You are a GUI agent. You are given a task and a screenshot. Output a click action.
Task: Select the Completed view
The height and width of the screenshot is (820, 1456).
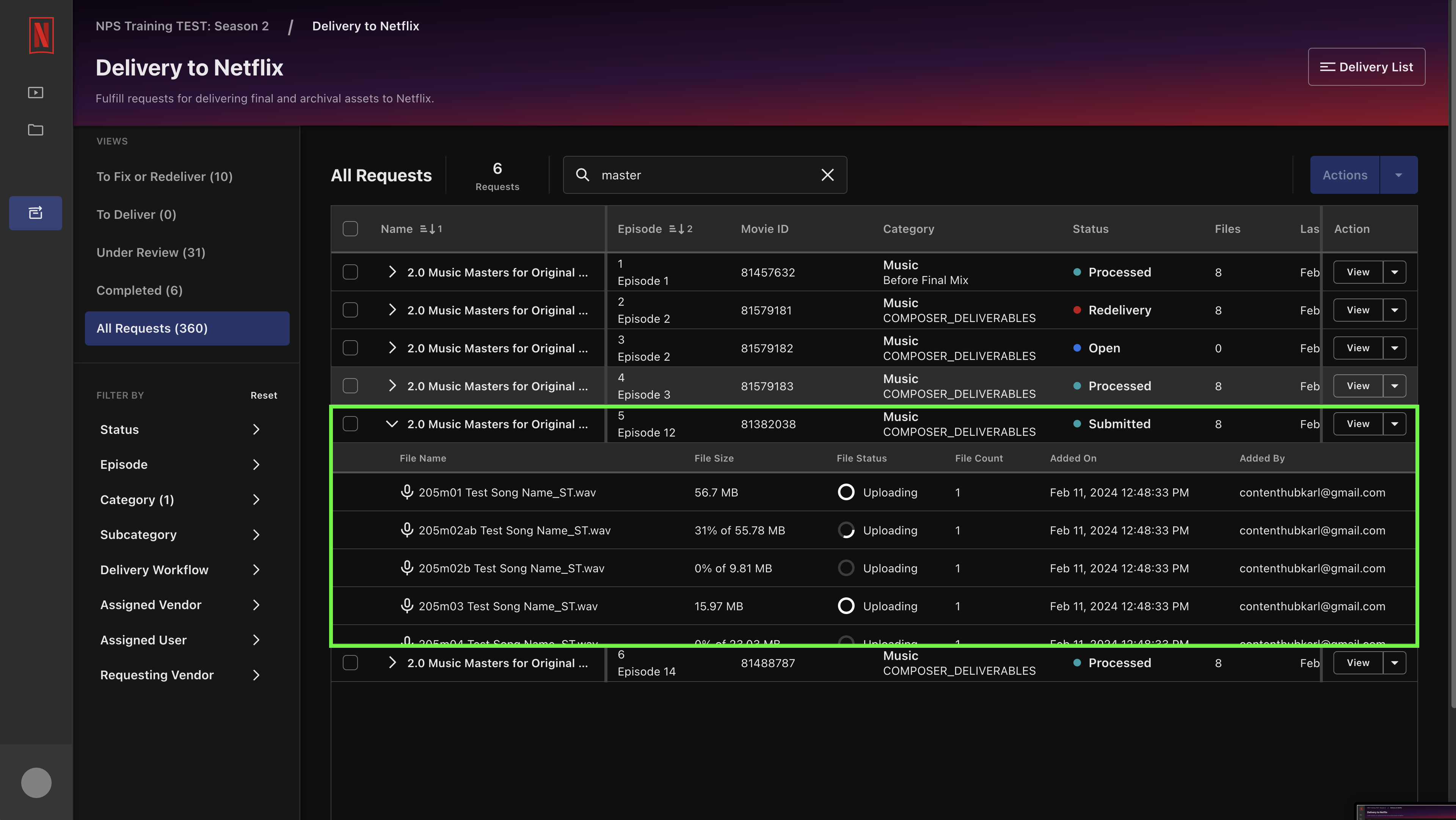click(140, 290)
